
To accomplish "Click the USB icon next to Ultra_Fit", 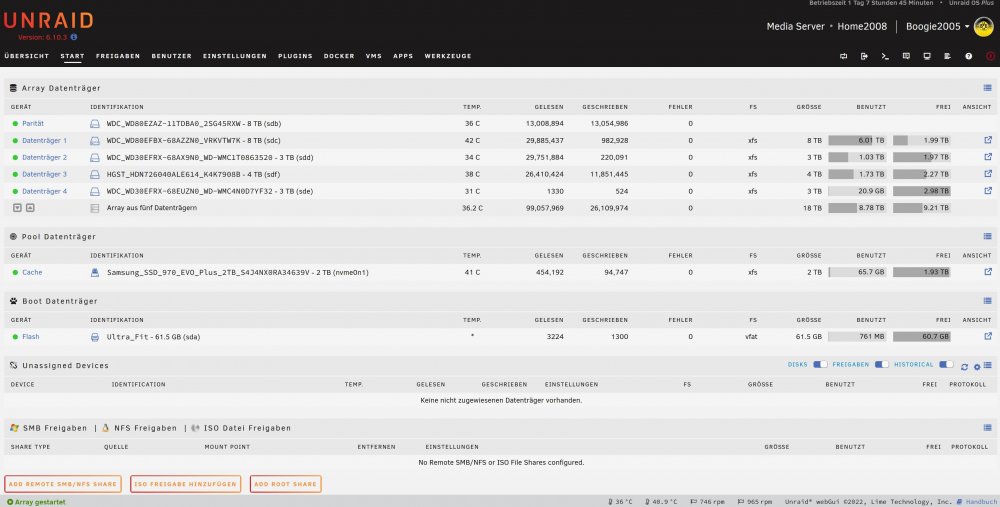I will tap(95, 337).
